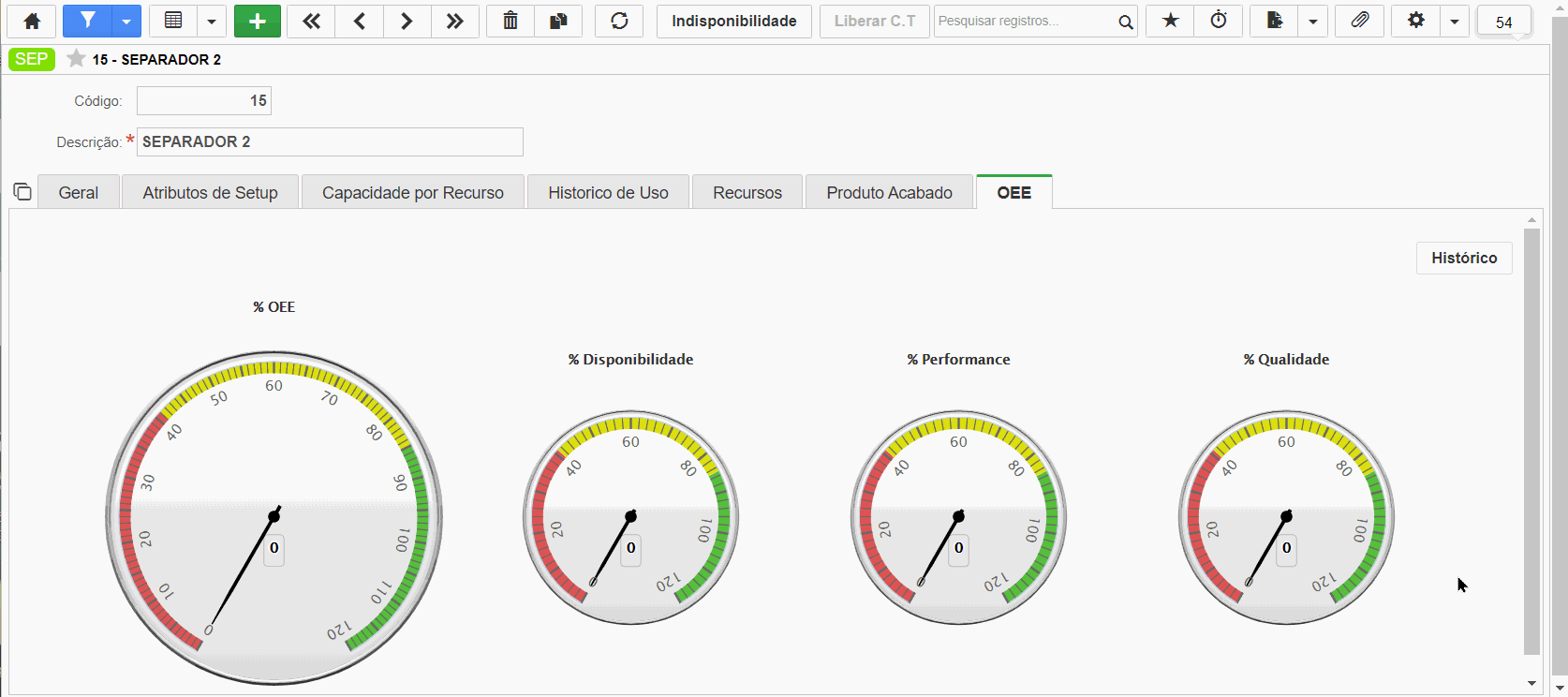Edit the Código field

tap(204, 100)
